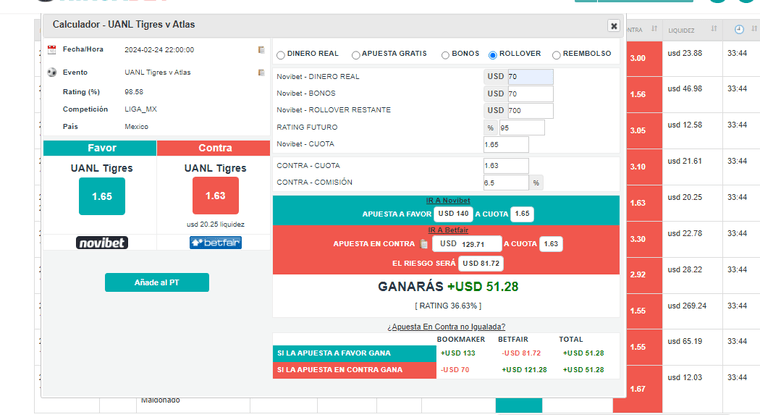Click the -USD 70 bookmaker cell
Screen dimensions: 760x415
455,370
